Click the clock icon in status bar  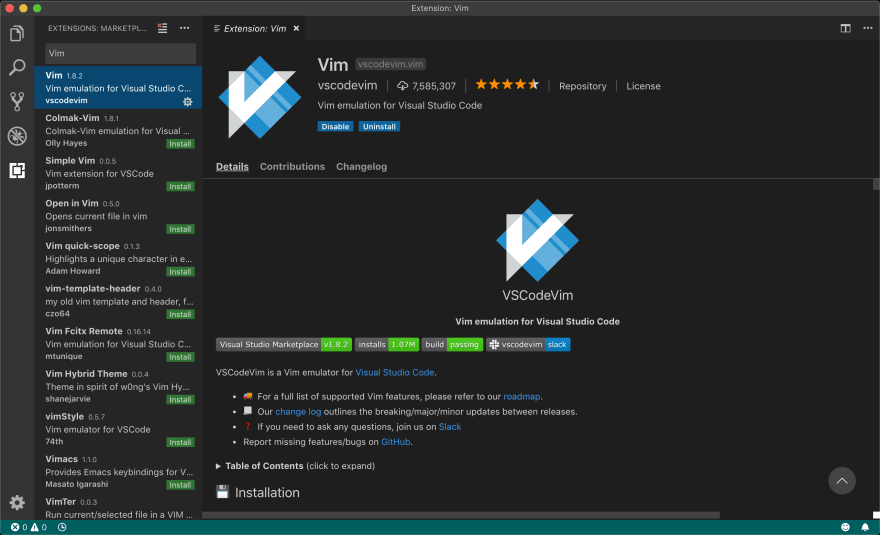62,527
